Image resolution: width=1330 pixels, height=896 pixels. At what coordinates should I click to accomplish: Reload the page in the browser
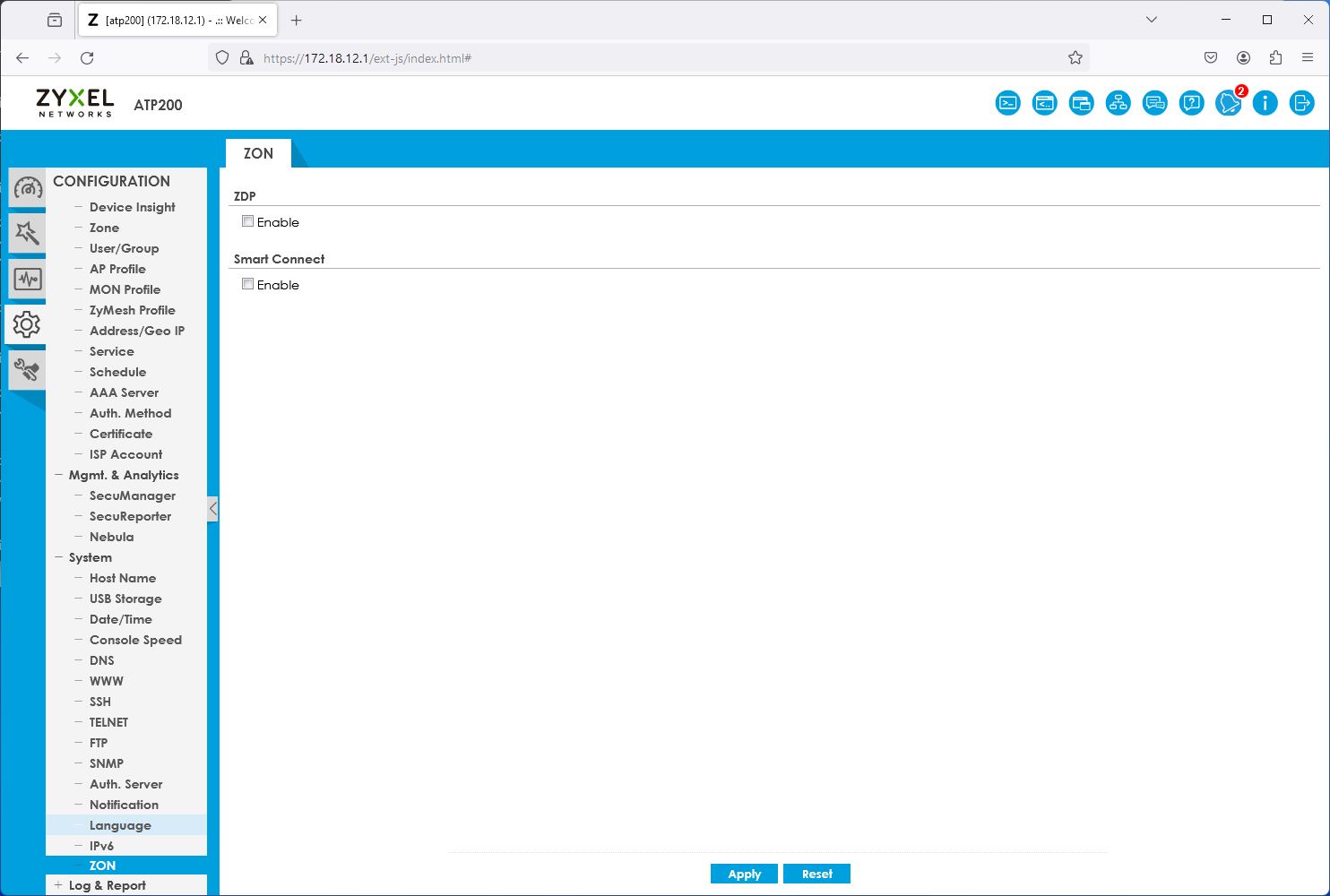87,58
